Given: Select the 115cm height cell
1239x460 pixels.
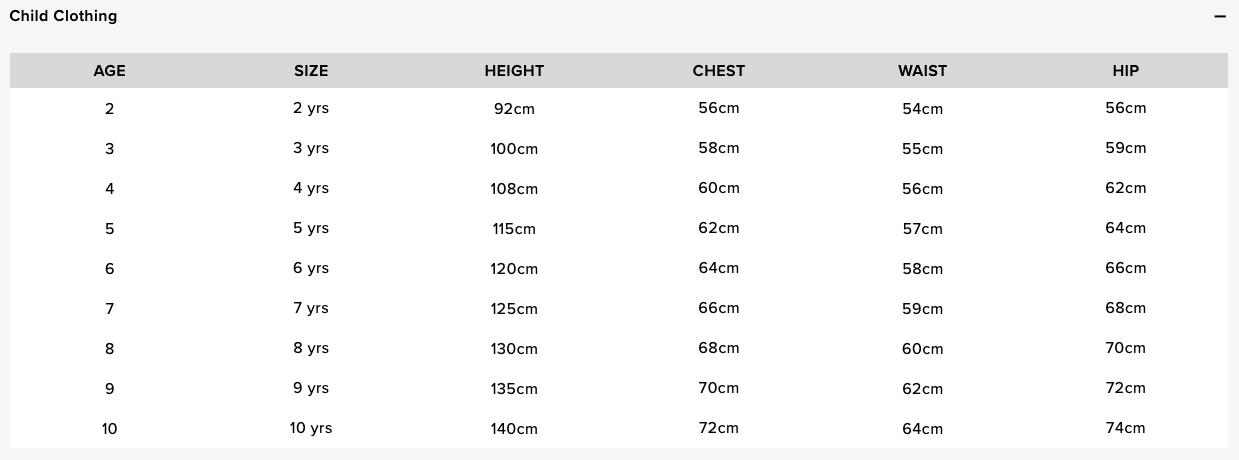Looking at the screenshot, I should (514, 229).
